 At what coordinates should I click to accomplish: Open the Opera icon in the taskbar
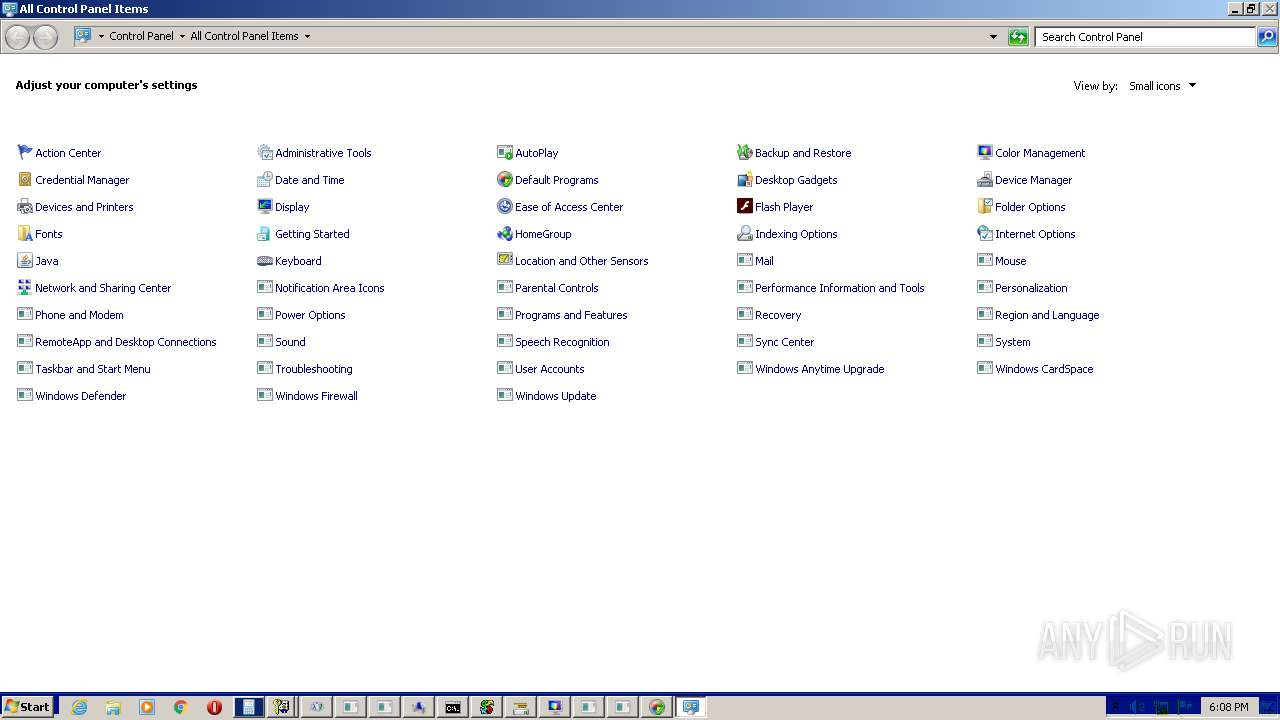pyautogui.click(x=214, y=707)
